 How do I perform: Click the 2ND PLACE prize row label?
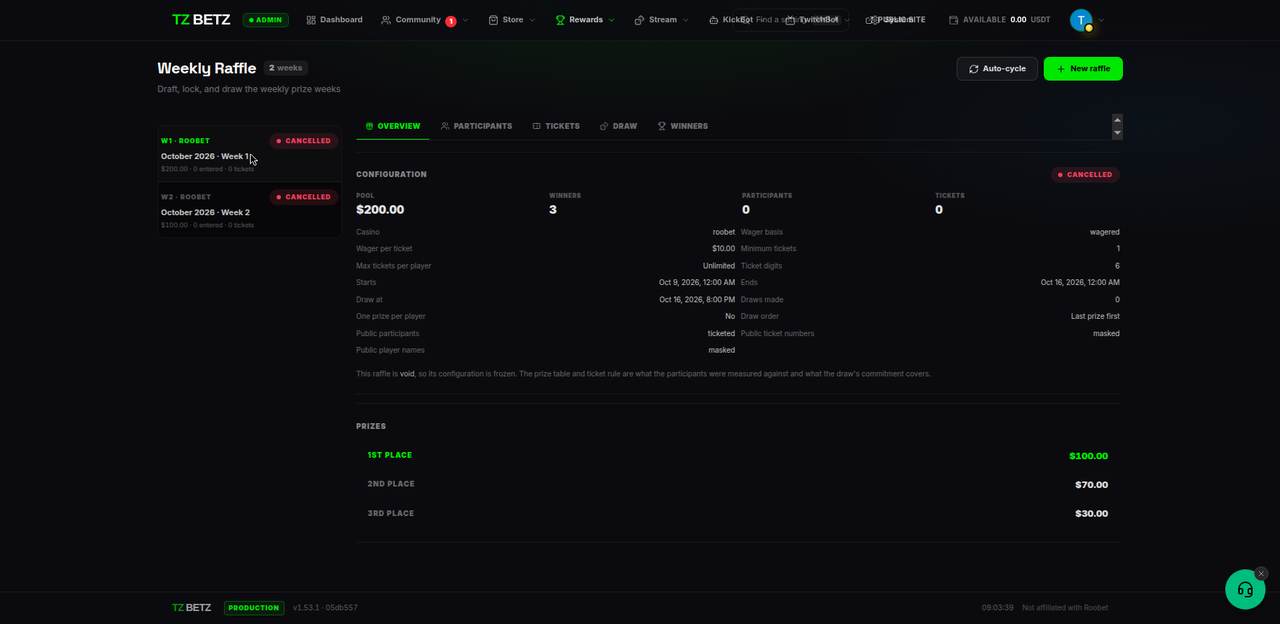click(391, 484)
